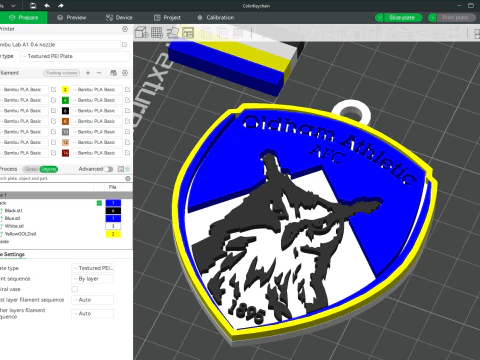The height and width of the screenshot is (360, 480).
Task: Edit the Bambu Lab A1 printer preset
Action: [x=125, y=44]
